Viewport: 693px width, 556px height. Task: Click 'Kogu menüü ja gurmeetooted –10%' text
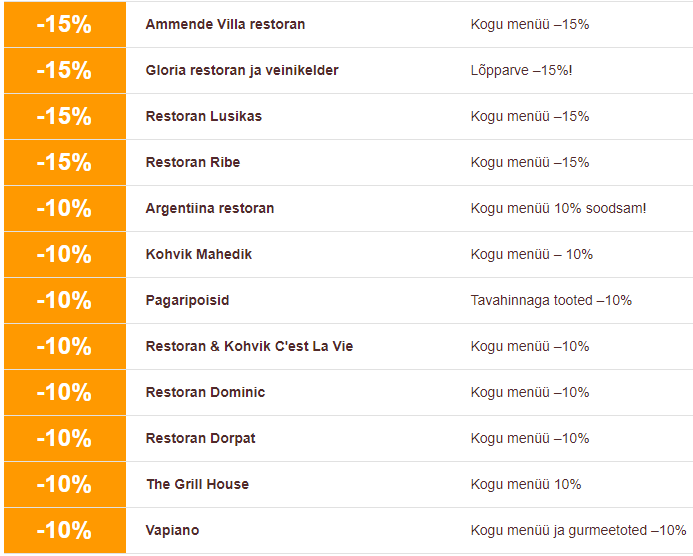[578, 530]
